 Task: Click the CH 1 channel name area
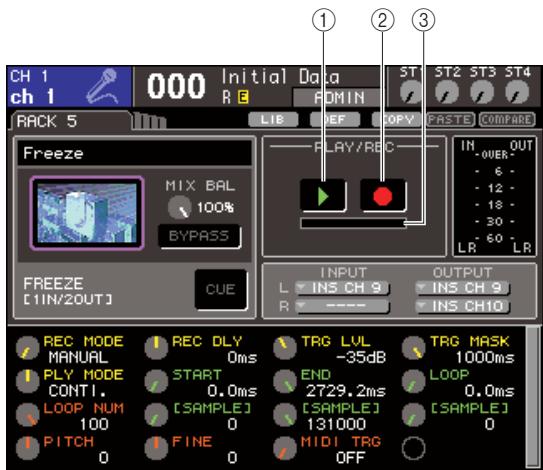(69, 86)
